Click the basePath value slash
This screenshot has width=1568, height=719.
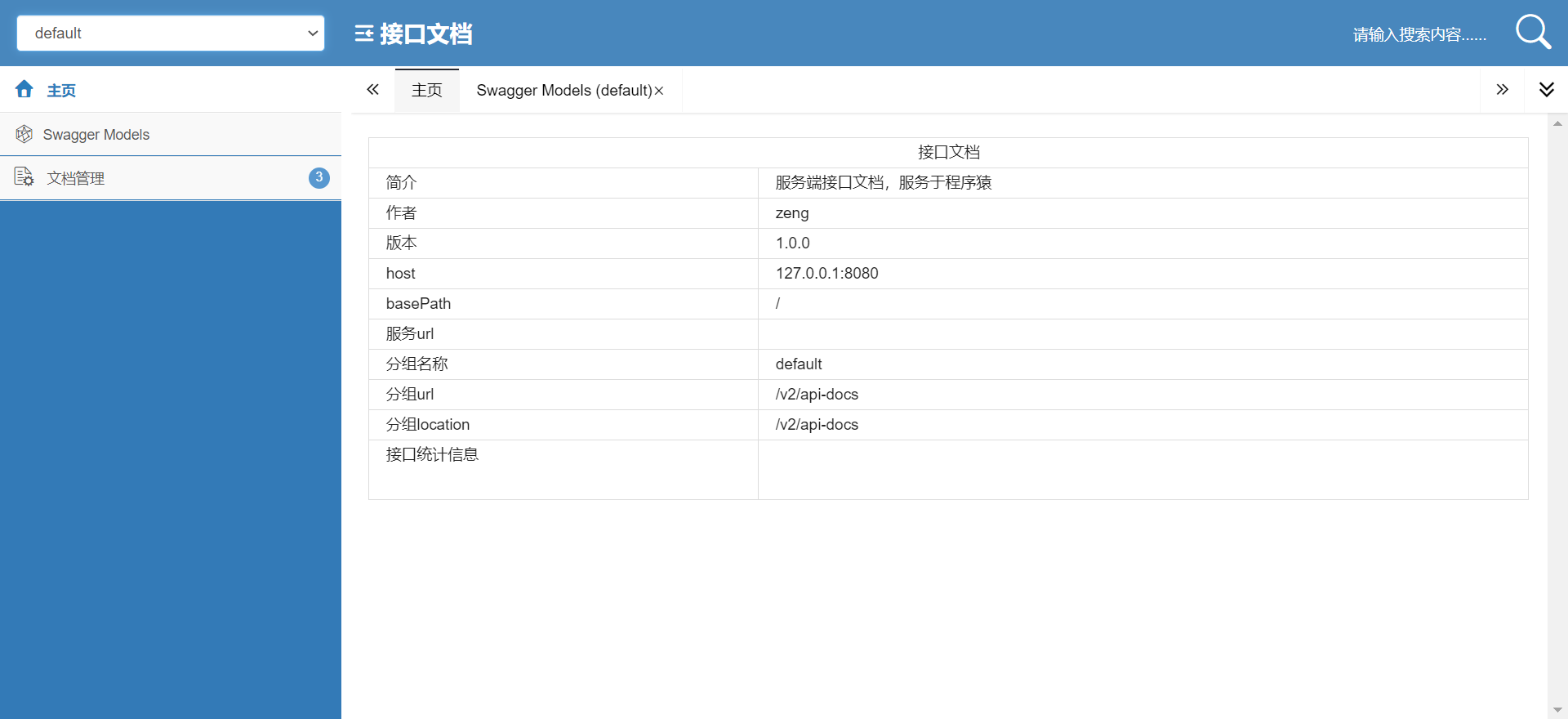(x=777, y=303)
